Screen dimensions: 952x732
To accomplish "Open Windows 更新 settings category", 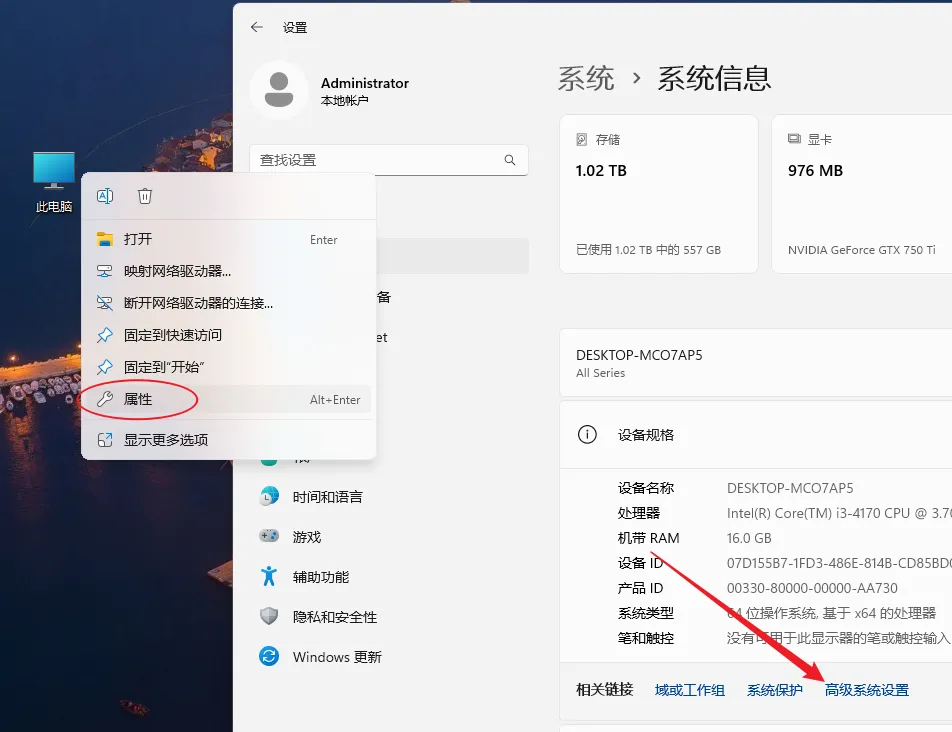I will point(389,657).
